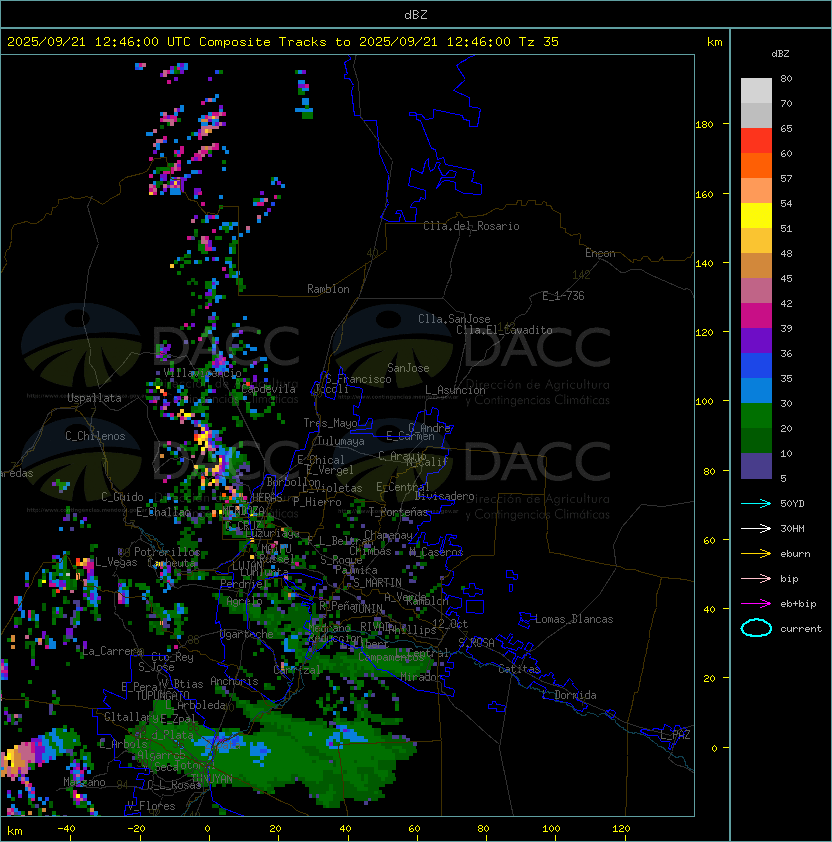Screen dimensions: 832x842
Task: Select the 160 km vertical axis tick label
Action: pyautogui.click(x=704, y=194)
